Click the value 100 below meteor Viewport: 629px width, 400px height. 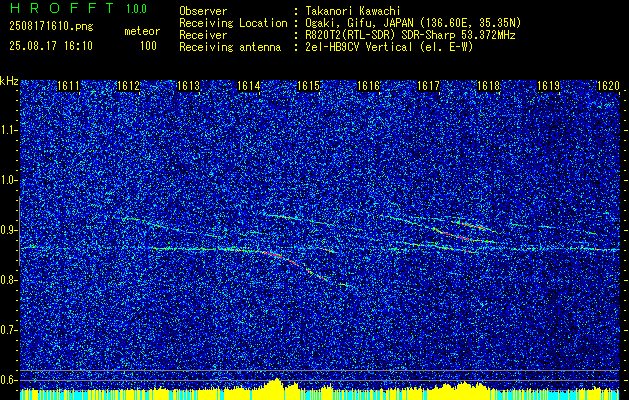(x=148, y=46)
